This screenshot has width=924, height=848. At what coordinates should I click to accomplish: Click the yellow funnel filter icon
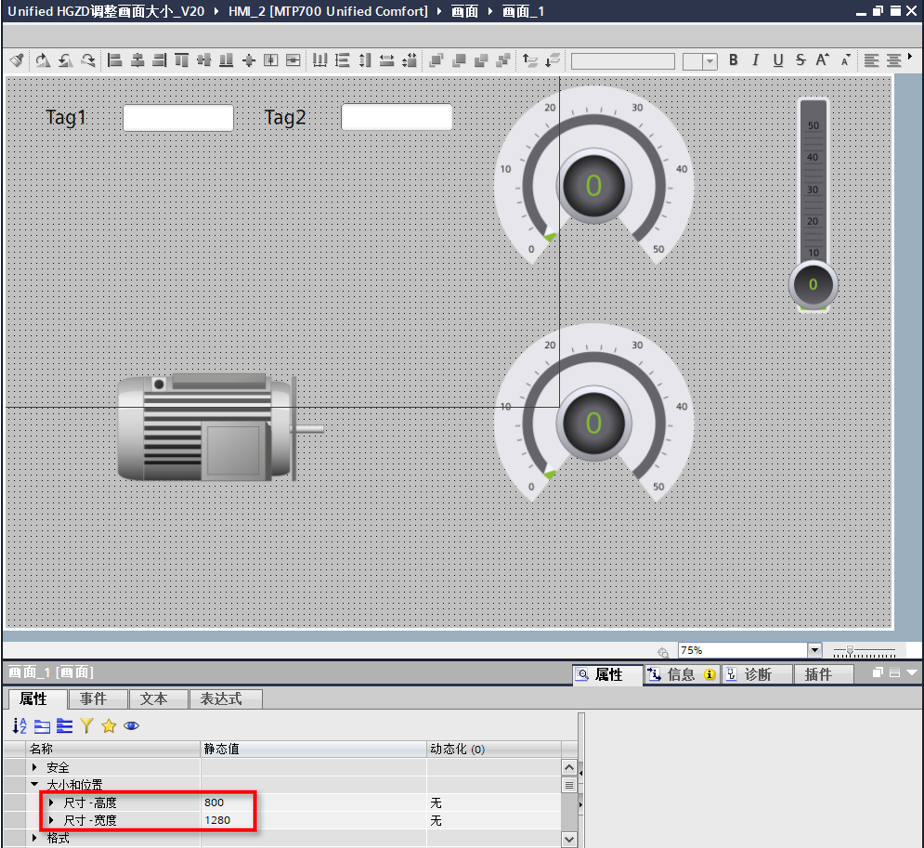point(87,726)
